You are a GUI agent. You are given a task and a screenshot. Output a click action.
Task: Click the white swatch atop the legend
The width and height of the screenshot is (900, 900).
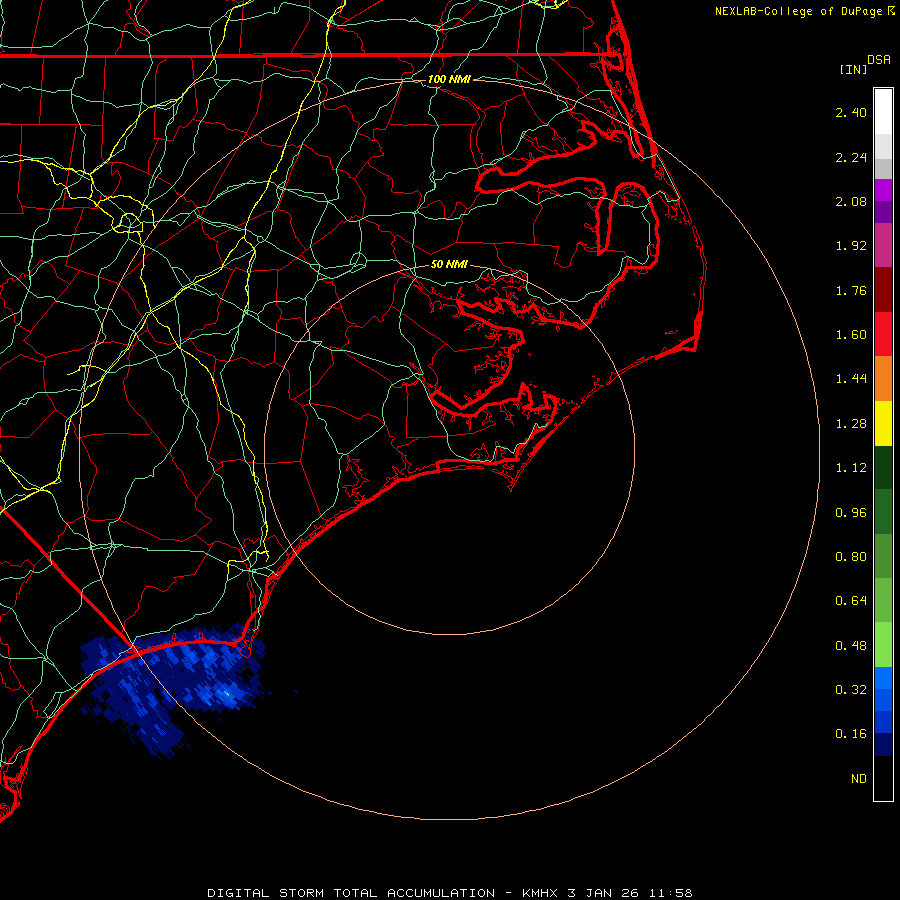[x=883, y=112]
